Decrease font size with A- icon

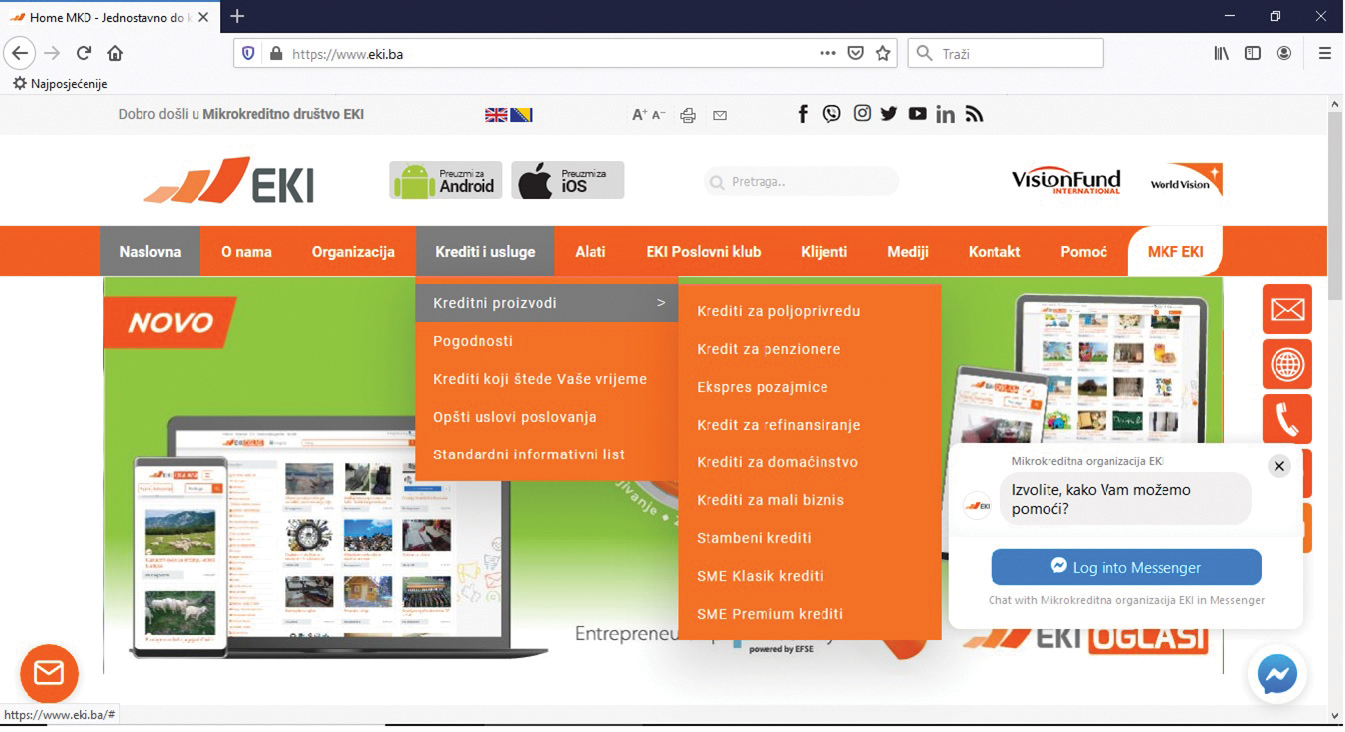658,115
